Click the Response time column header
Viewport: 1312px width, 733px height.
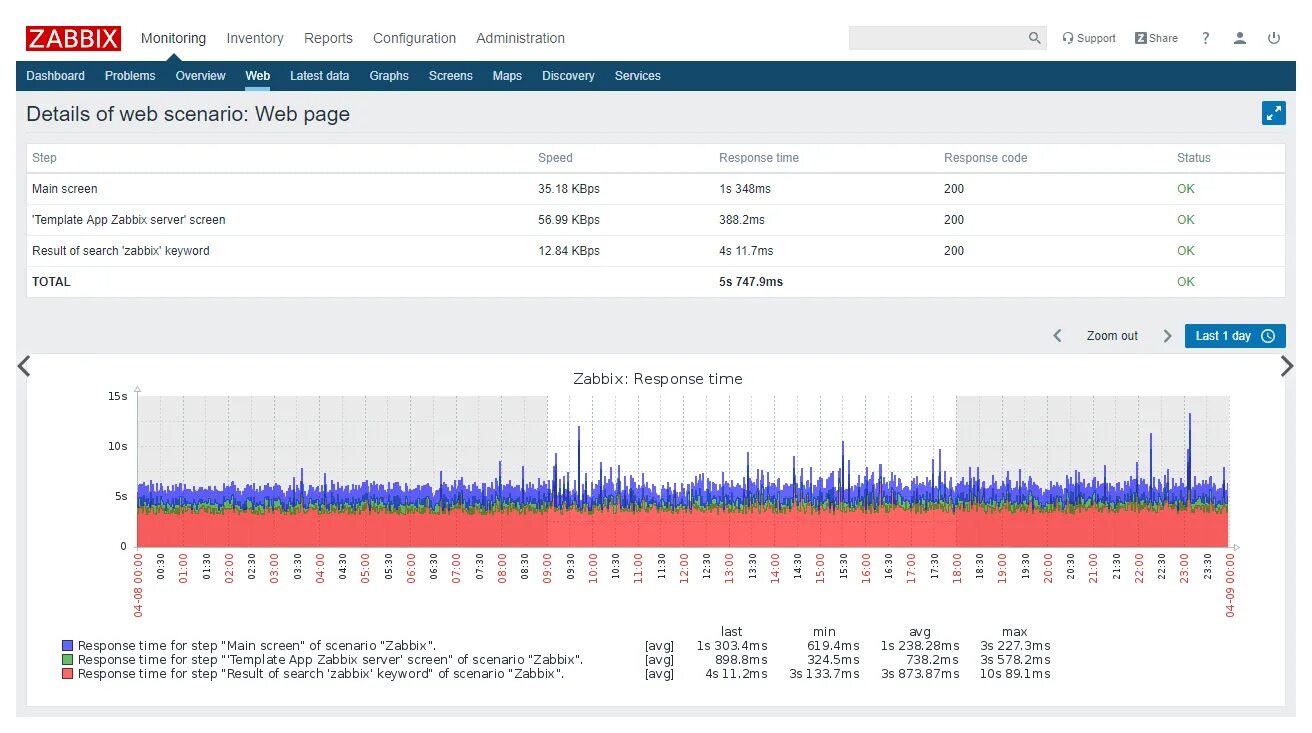[759, 158]
